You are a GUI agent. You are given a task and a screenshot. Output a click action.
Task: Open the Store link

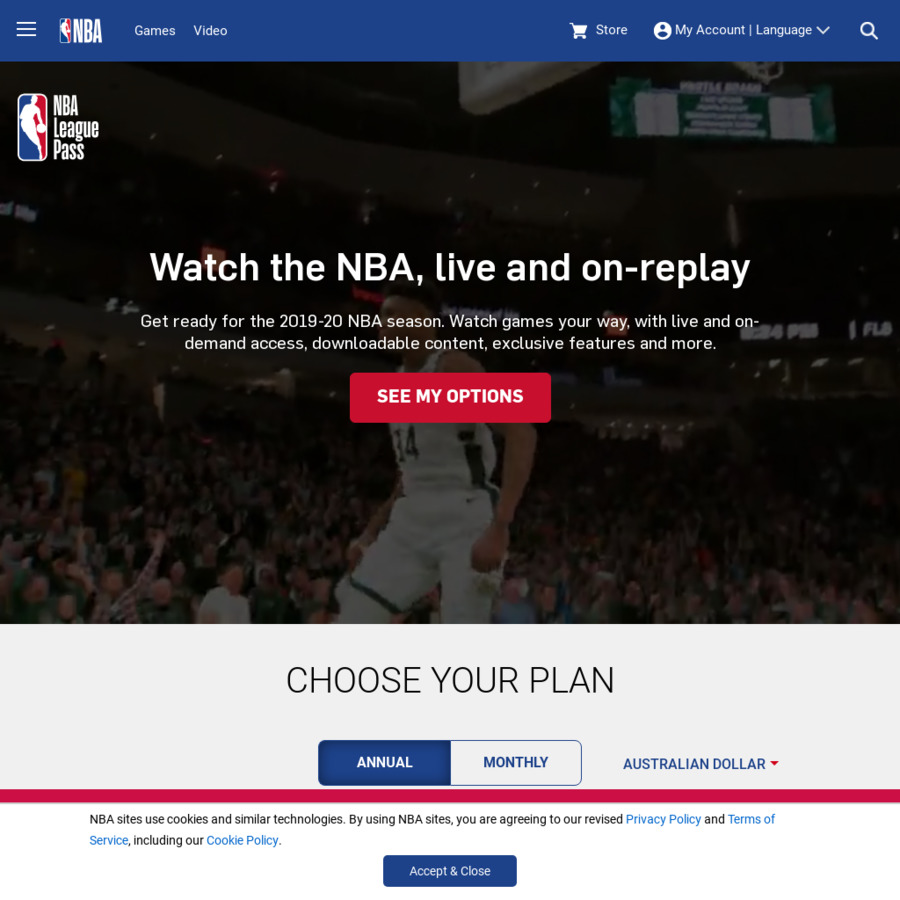click(x=611, y=30)
